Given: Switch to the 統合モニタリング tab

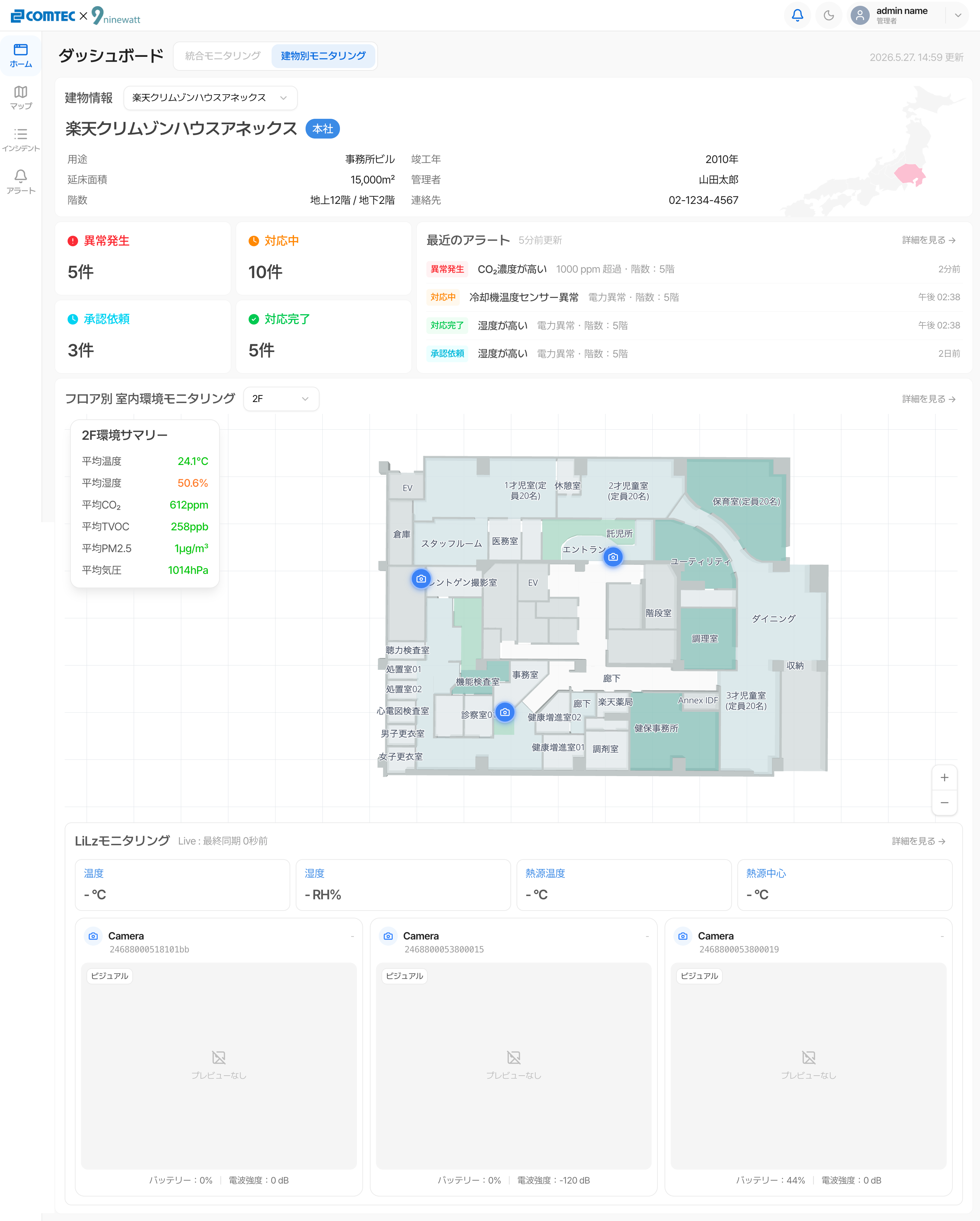Looking at the screenshot, I should [x=223, y=55].
